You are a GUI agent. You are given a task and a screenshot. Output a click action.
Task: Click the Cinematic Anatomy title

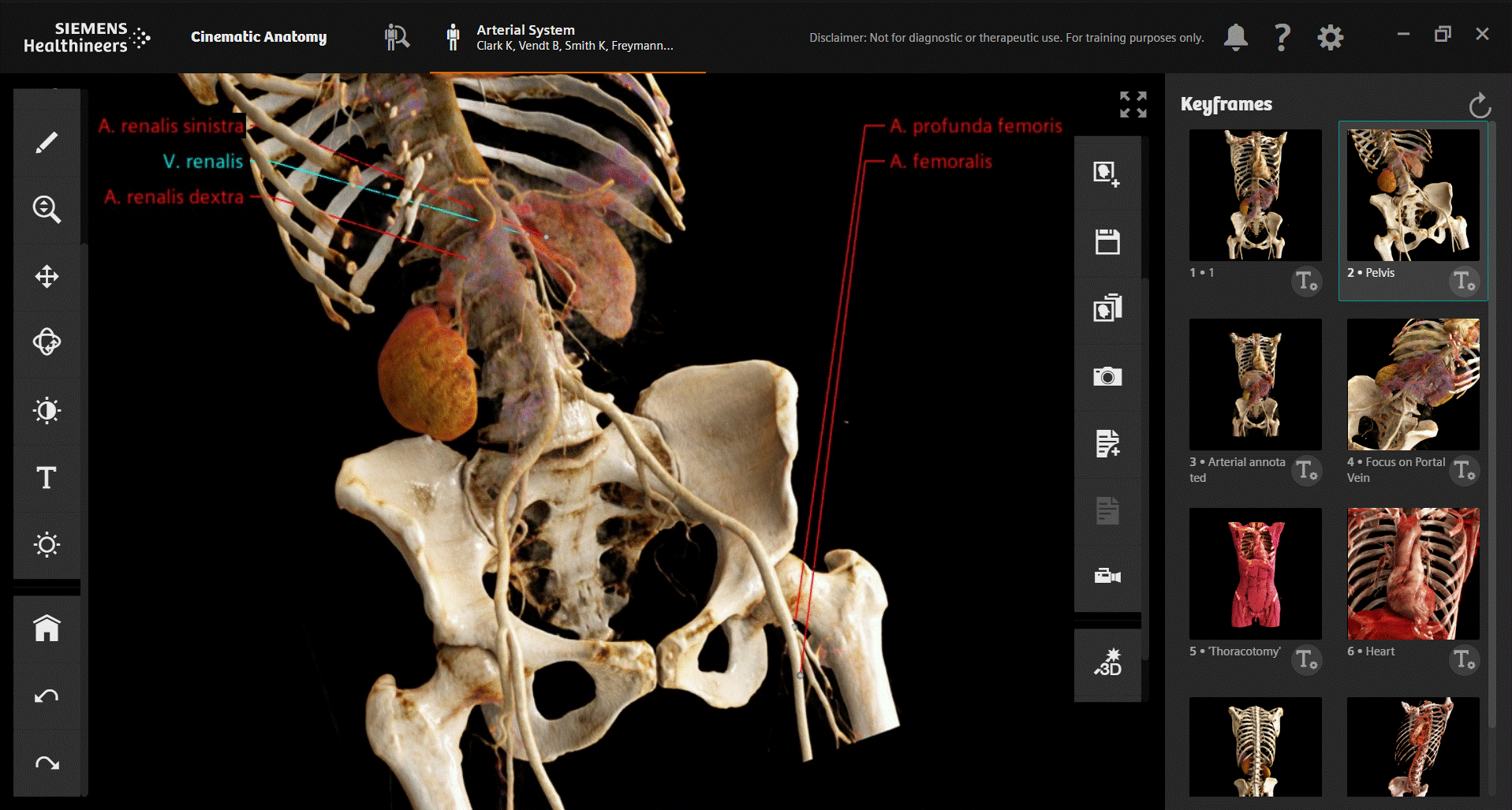pyautogui.click(x=259, y=37)
